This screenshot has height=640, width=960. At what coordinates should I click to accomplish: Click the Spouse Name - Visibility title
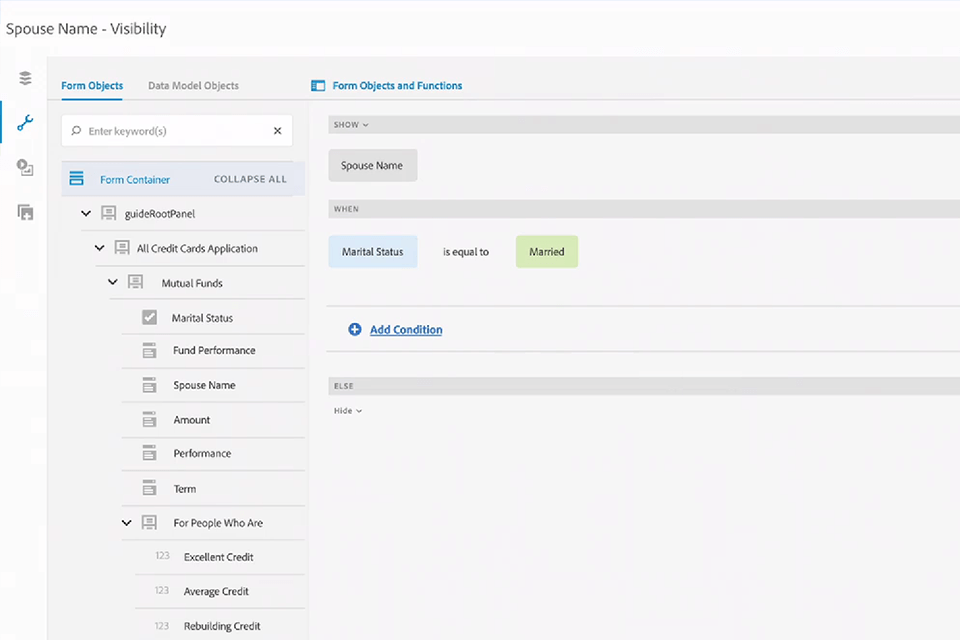pos(86,29)
